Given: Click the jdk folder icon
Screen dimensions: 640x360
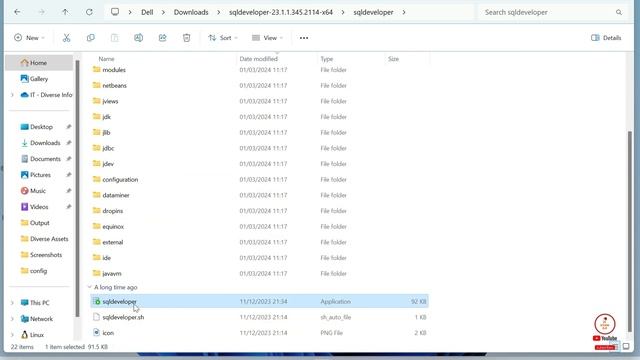Looking at the screenshot, I should [x=96, y=116].
